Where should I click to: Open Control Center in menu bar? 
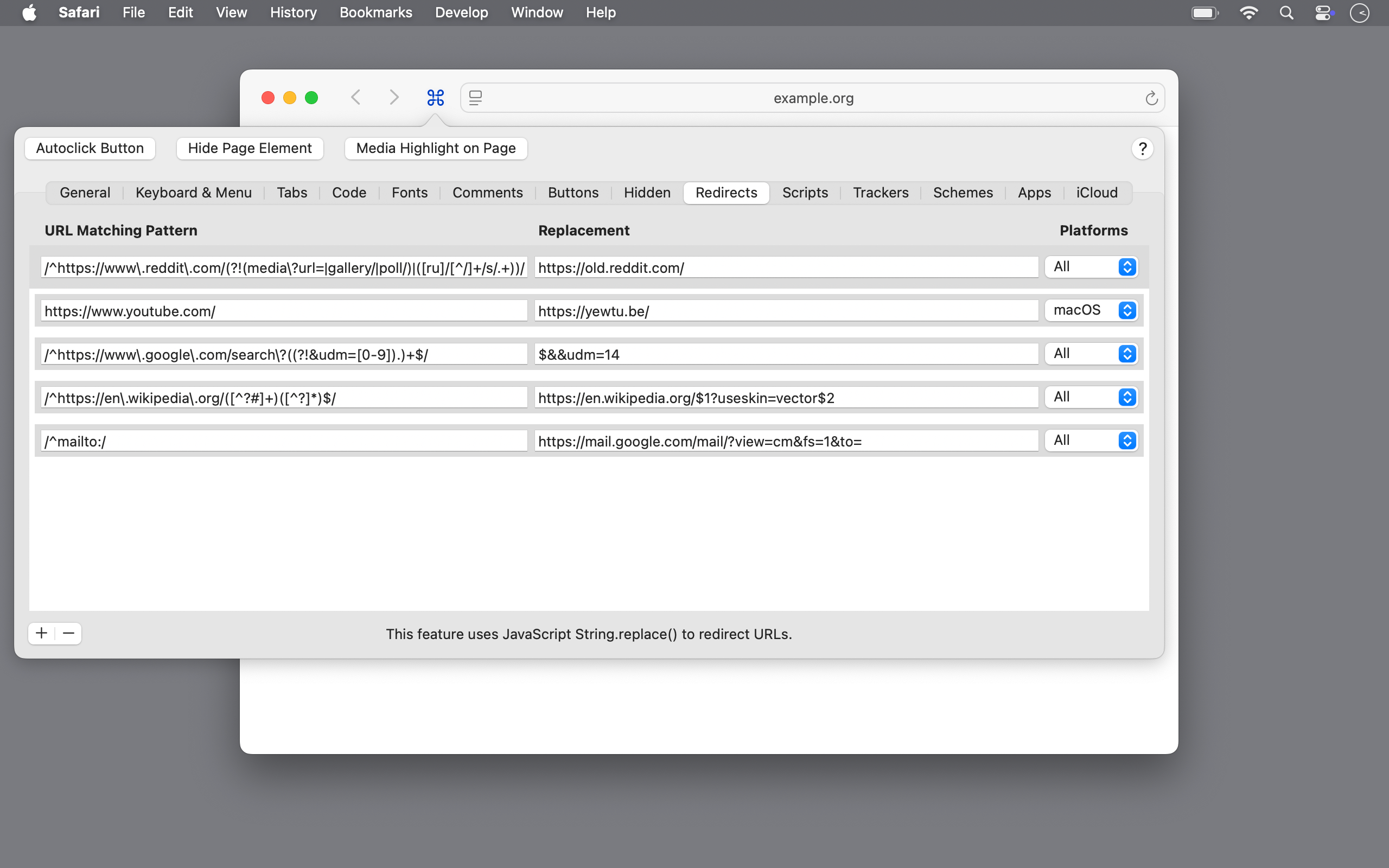pos(1323,12)
